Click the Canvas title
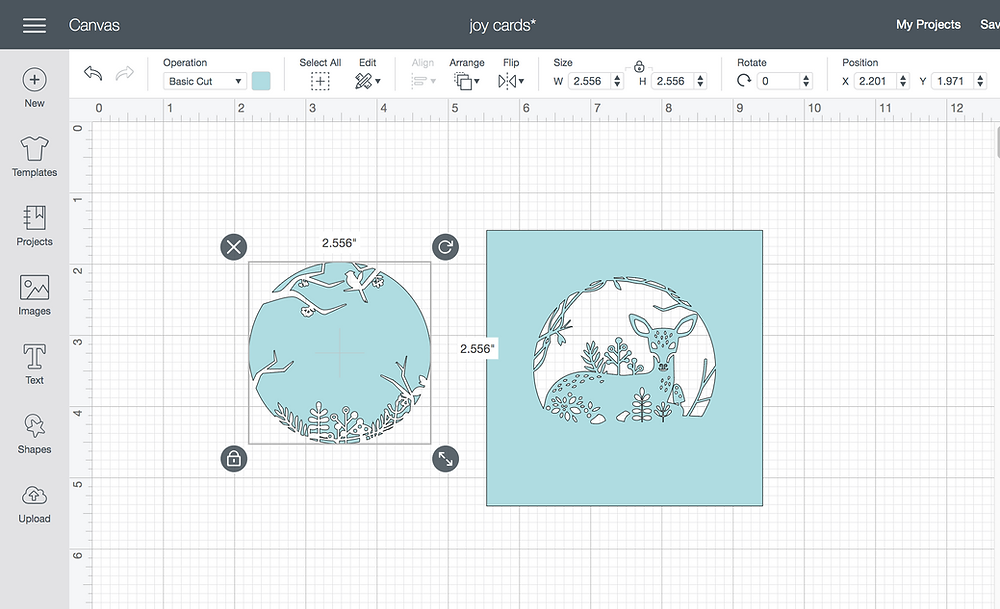This screenshot has height=609, width=1000. pyautogui.click(x=94, y=25)
